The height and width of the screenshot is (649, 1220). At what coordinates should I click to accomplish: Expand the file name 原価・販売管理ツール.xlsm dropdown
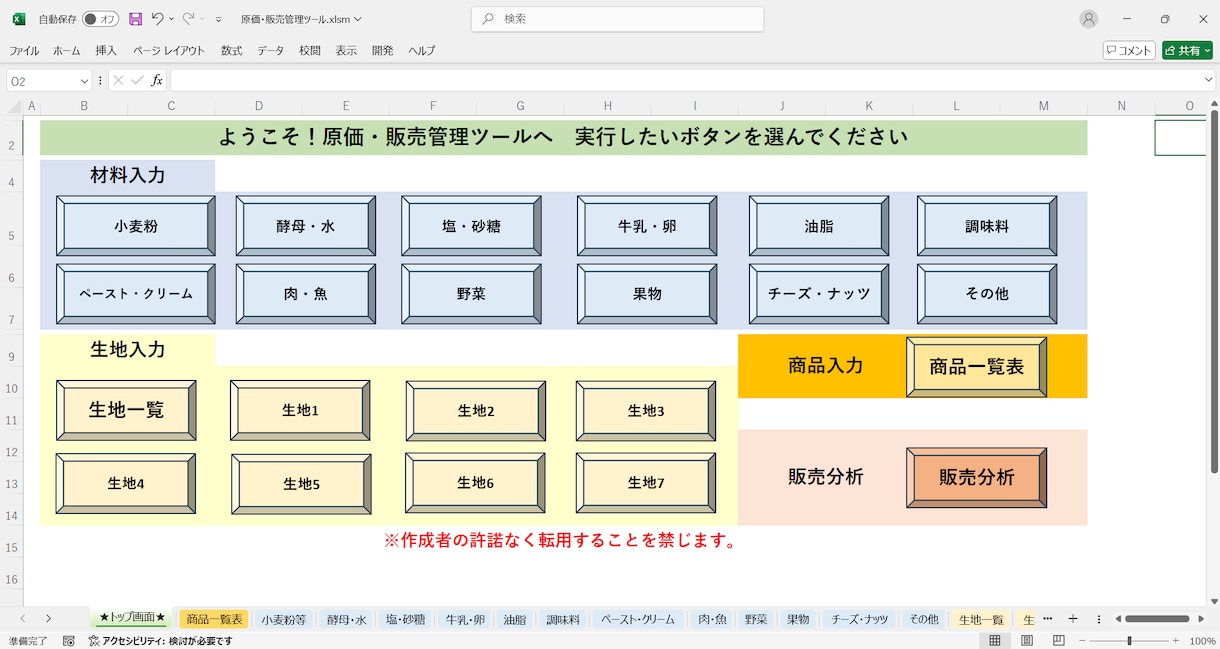(x=358, y=19)
